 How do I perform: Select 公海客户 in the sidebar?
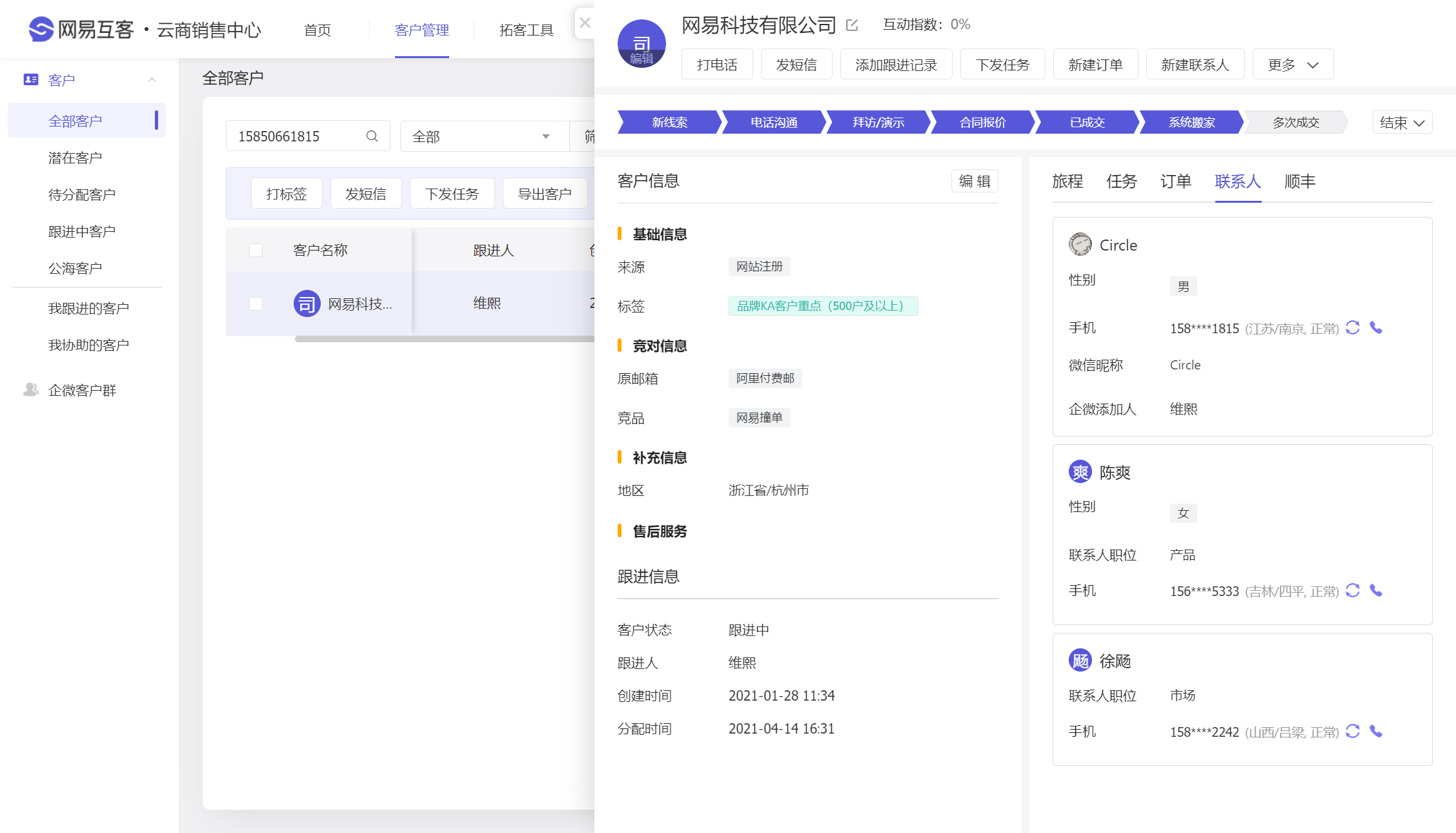(75, 268)
